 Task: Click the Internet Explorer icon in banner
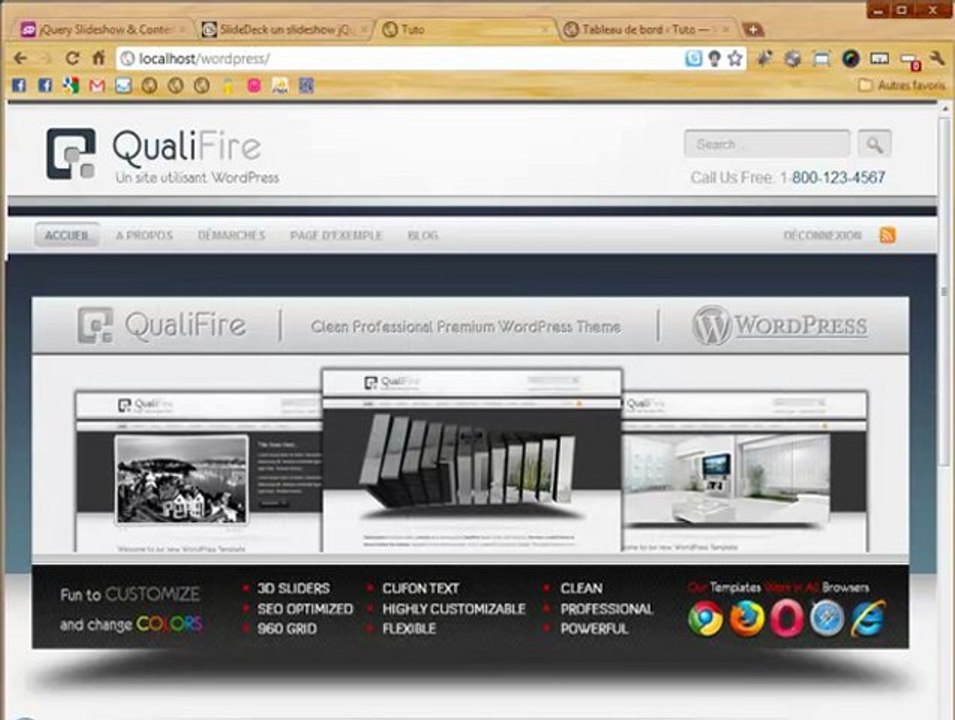coord(868,618)
